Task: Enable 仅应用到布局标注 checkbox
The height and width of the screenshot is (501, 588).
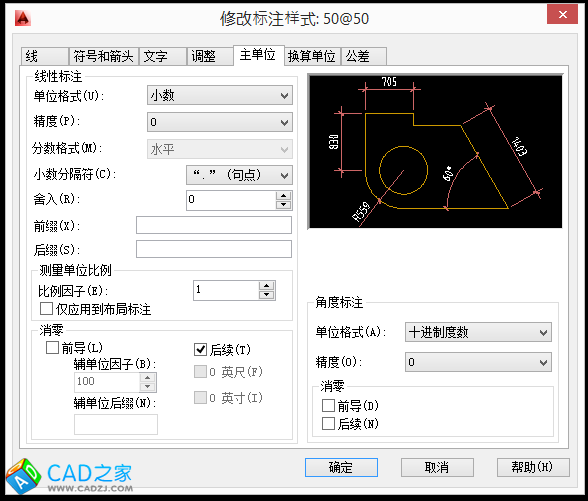Action: 46,309
